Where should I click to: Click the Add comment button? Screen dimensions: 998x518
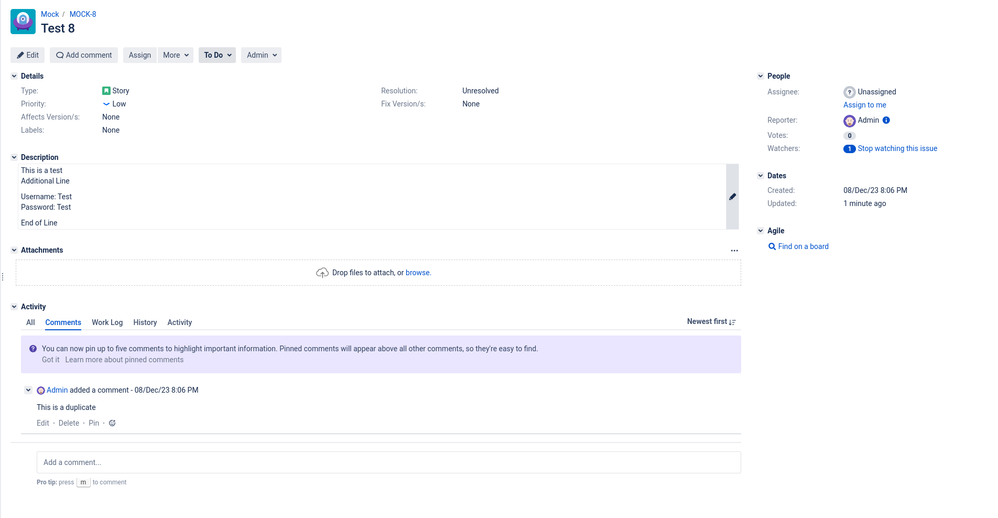click(x=84, y=55)
